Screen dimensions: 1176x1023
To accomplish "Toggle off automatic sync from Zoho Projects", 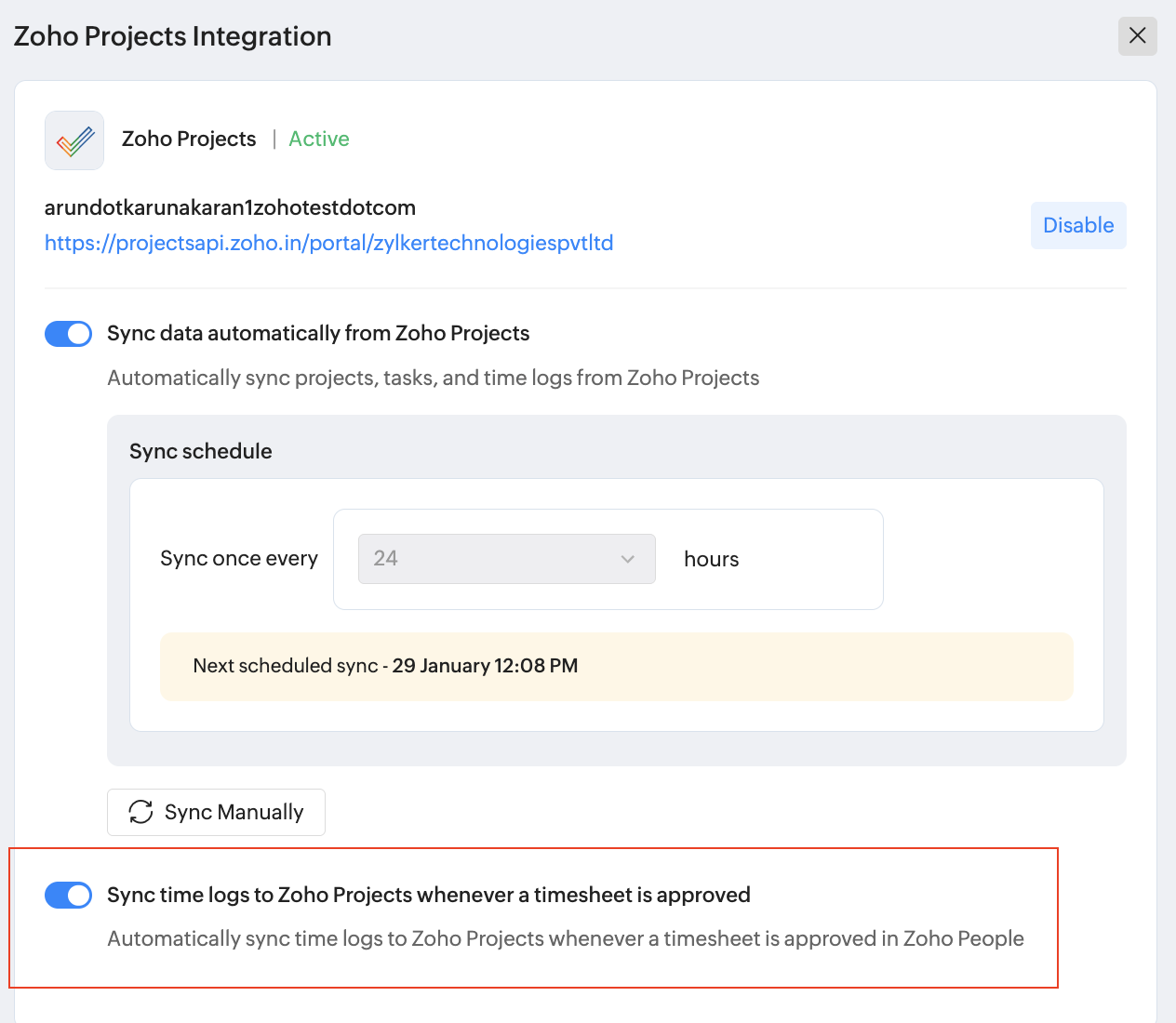I will point(69,334).
